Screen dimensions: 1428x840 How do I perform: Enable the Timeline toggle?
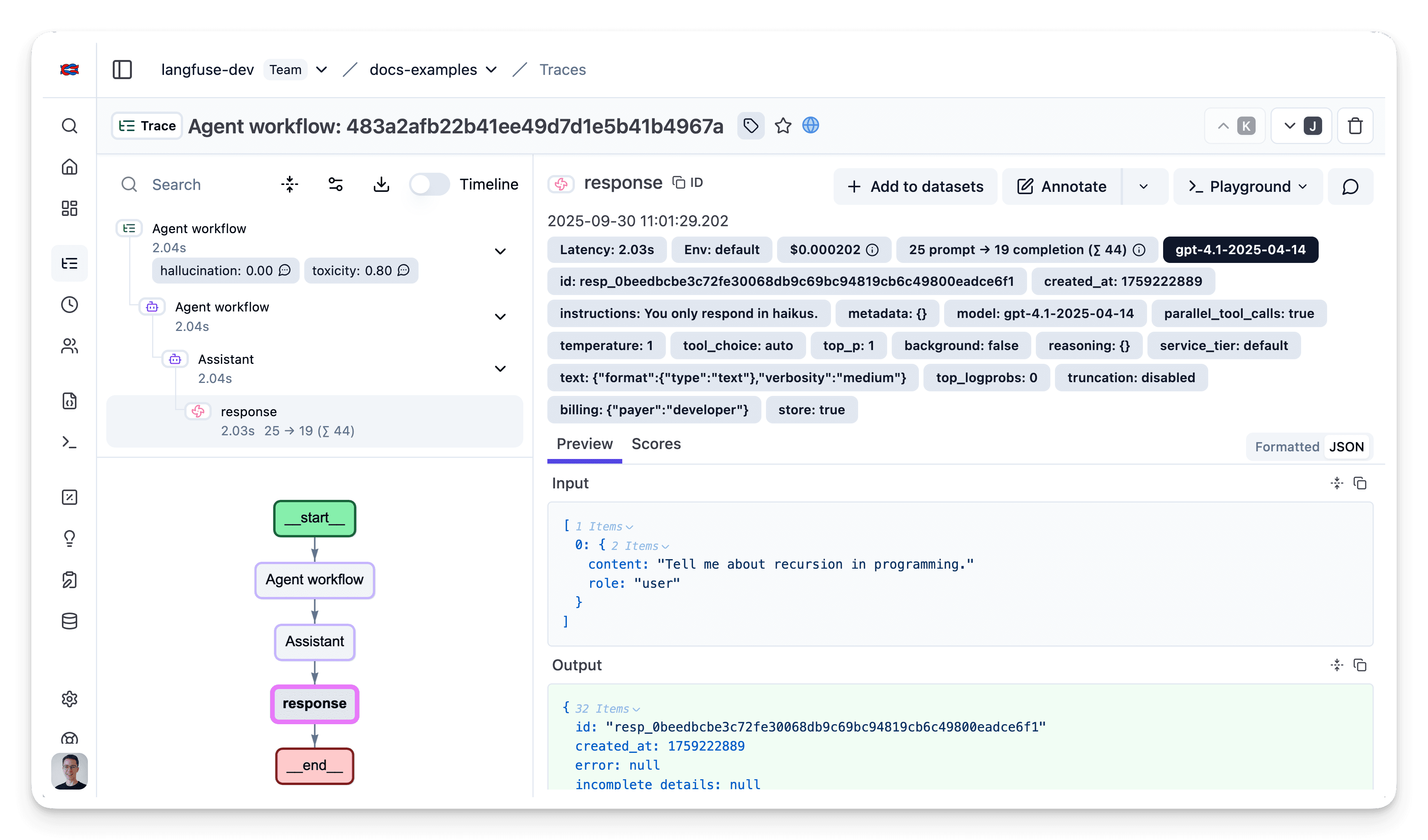tap(429, 184)
